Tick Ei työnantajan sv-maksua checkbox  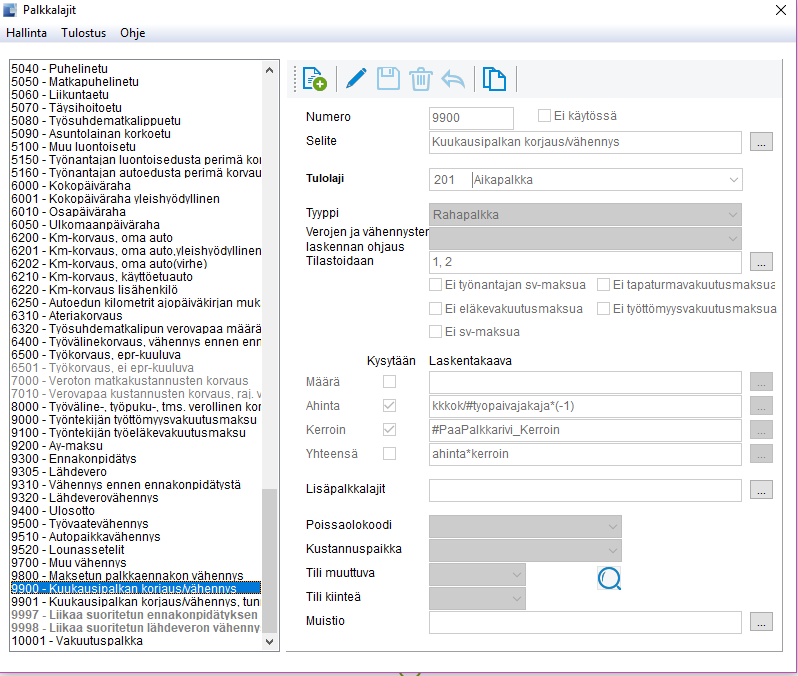435,285
